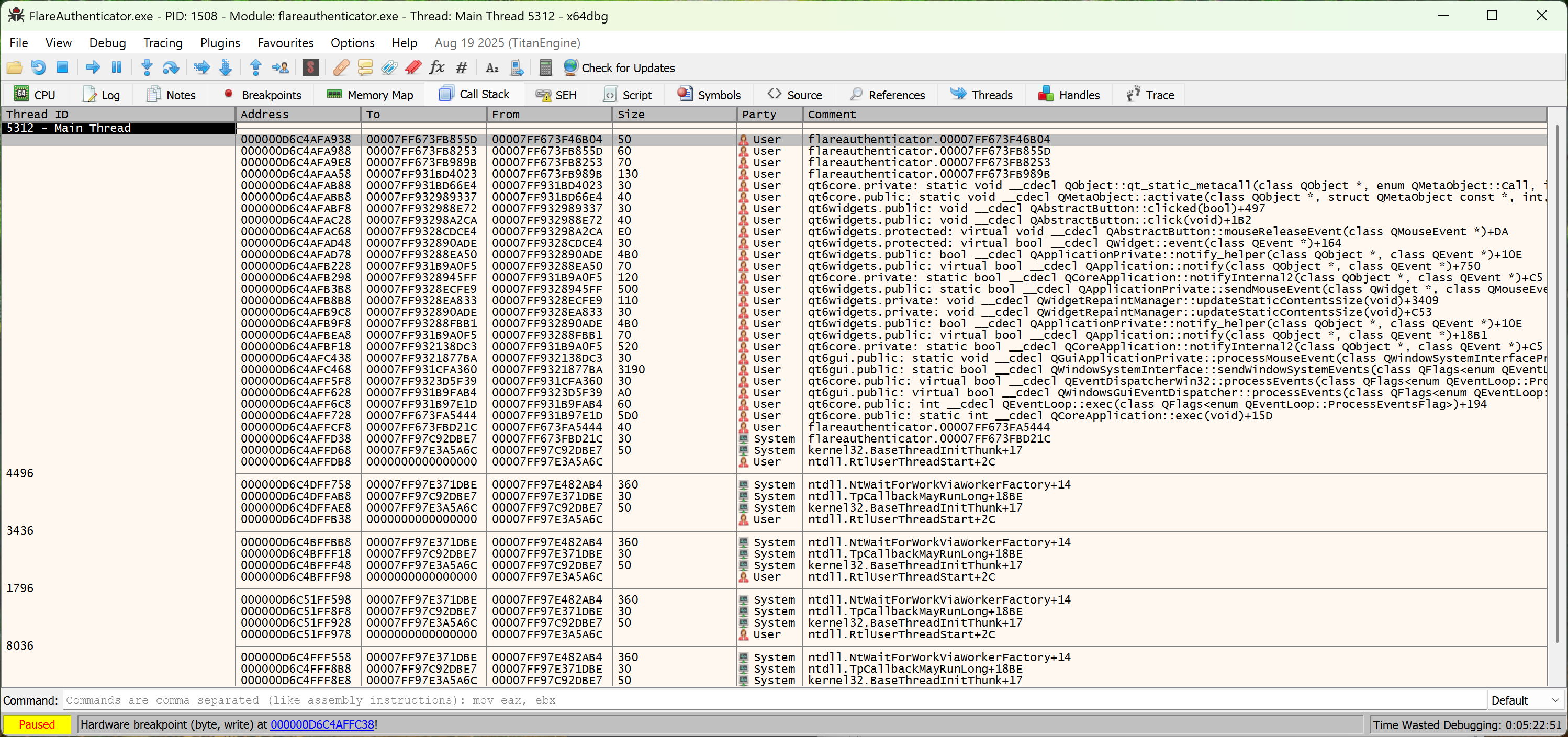Pause program execution
Image resolution: width=1568 pixels, height=737 pixels.
116,67
